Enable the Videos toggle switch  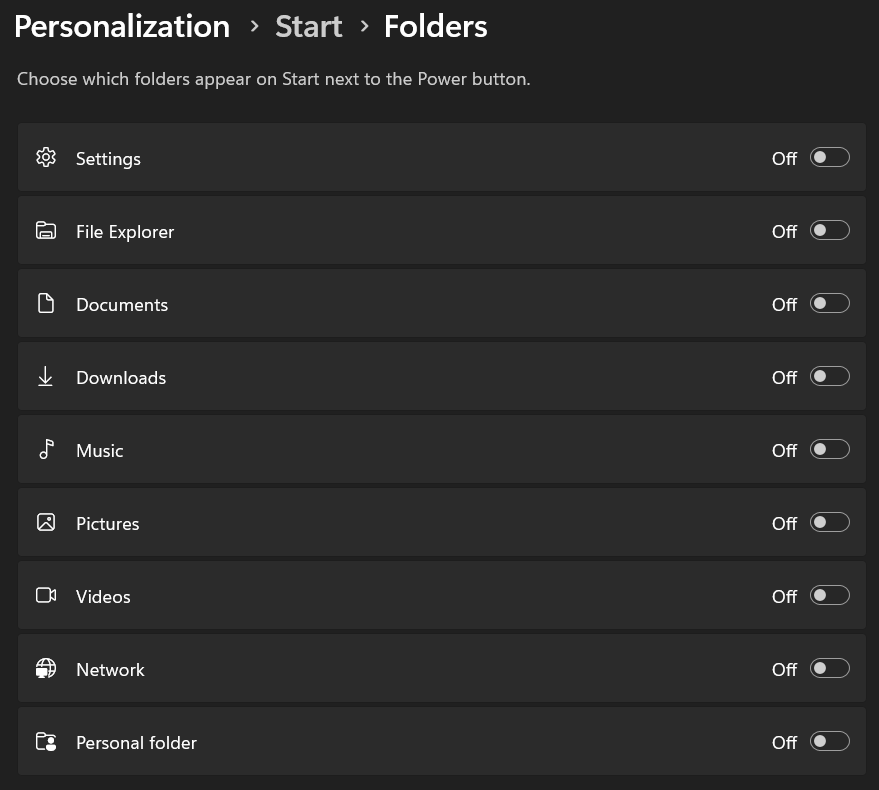coord(829,596)
